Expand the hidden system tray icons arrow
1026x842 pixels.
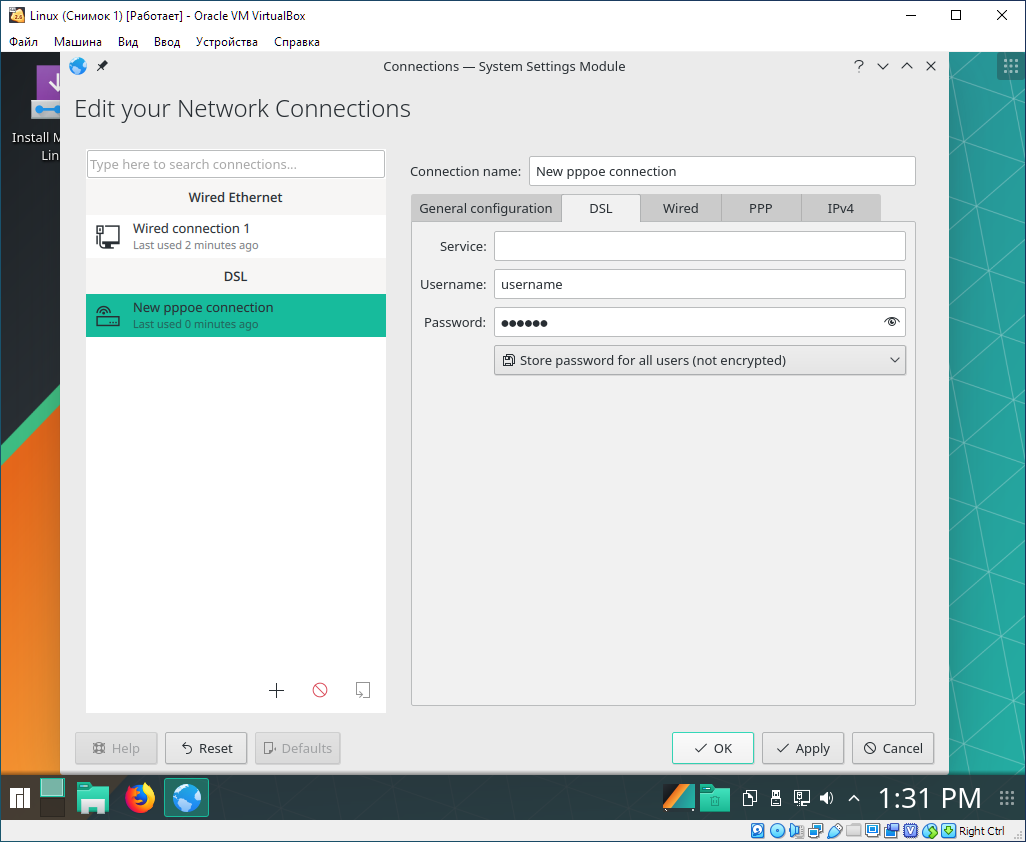[x=854, y=798]
